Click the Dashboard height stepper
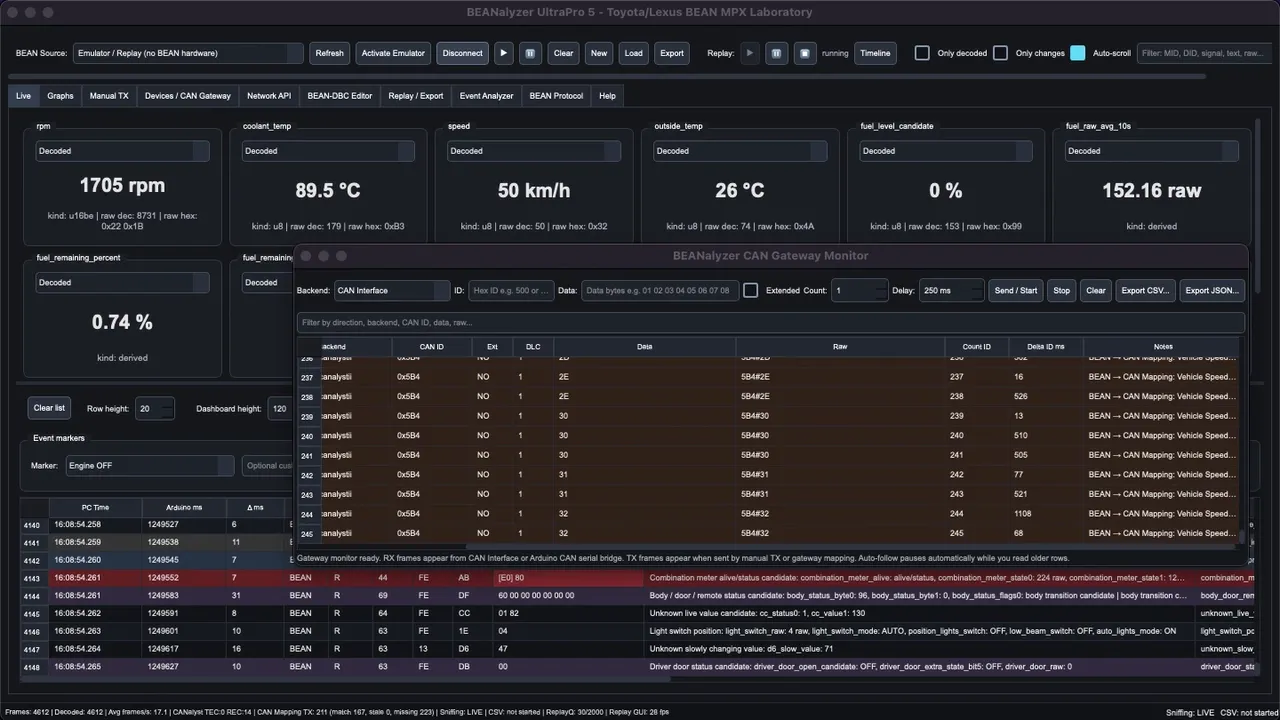1280x720 pixels. pos(280,409)
